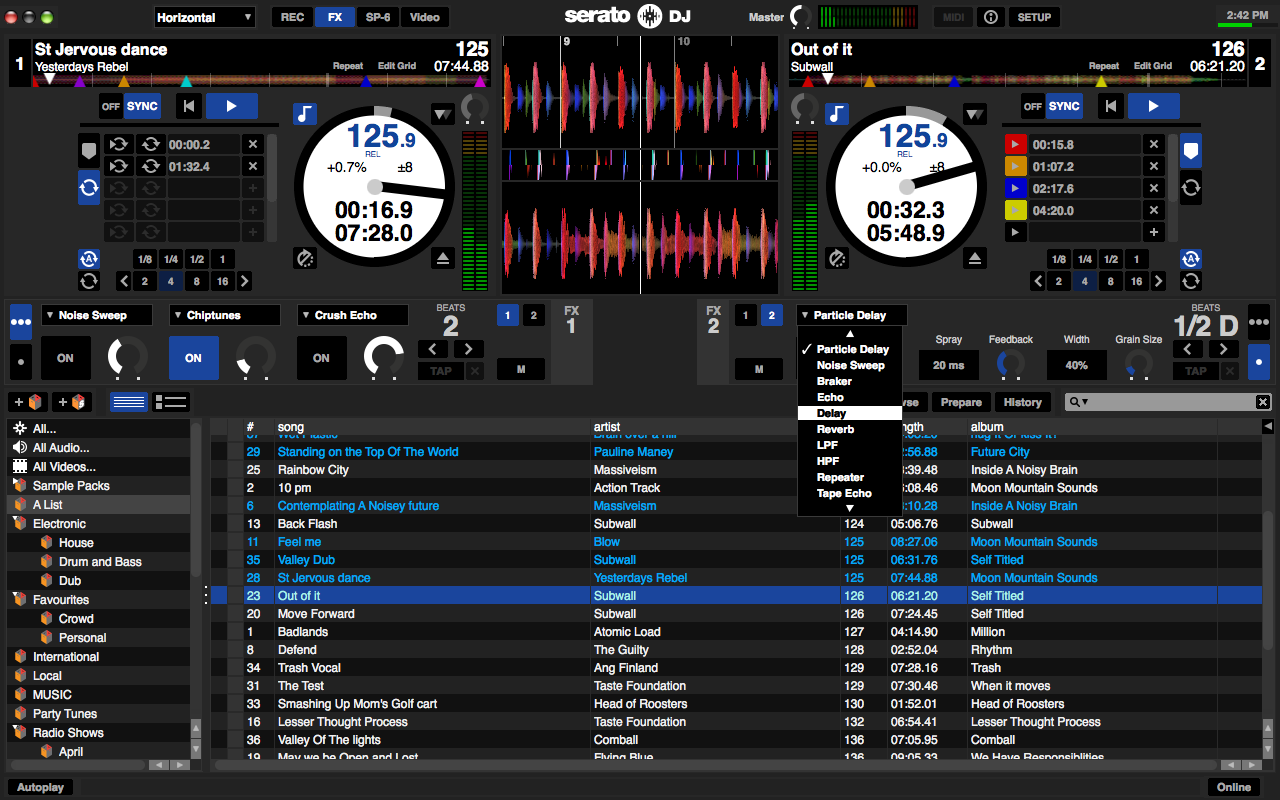
Task: Click the Prepare panel button
Action: 961,402
